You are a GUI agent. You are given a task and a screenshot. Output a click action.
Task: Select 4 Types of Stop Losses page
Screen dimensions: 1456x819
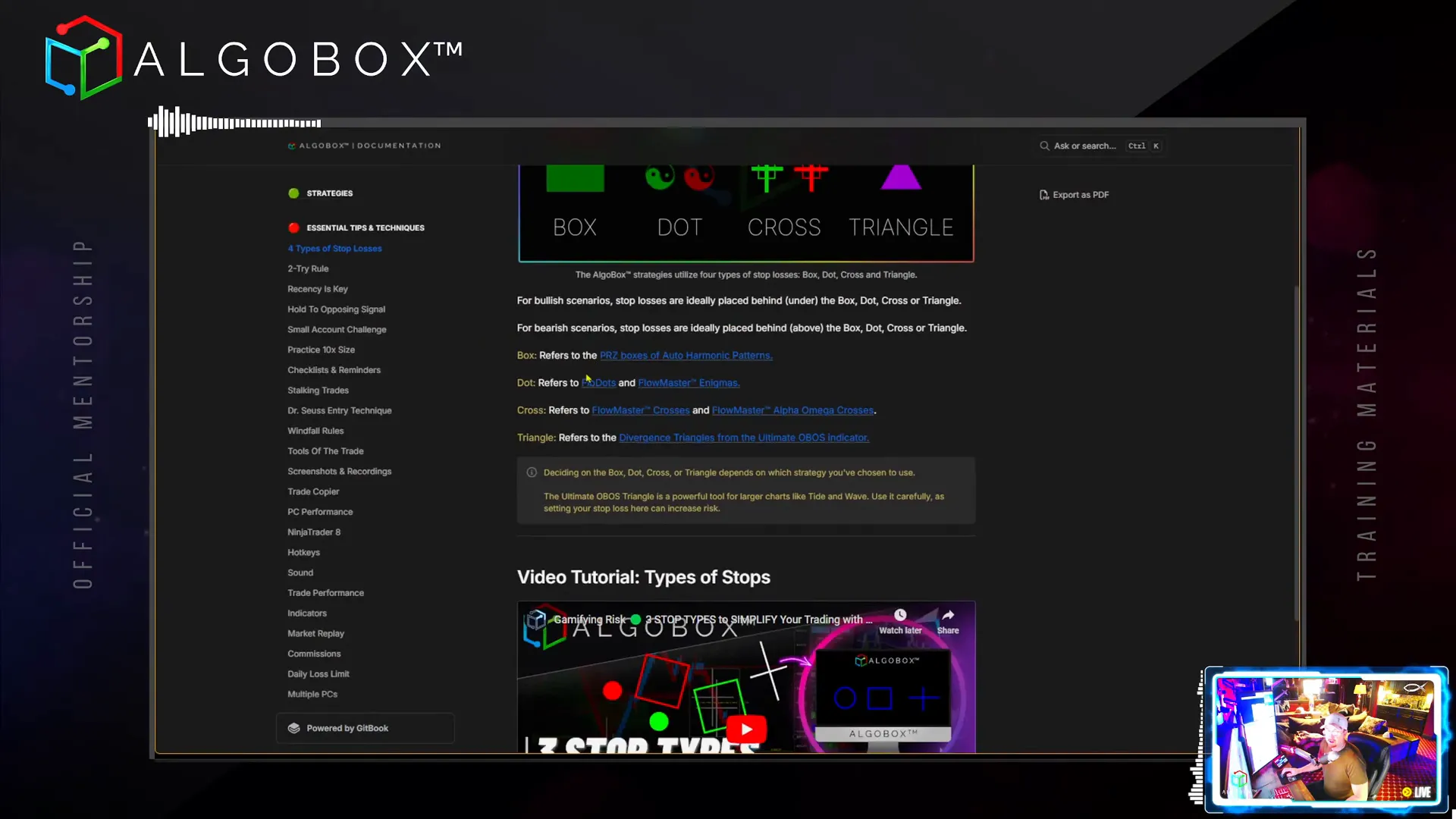(x=334, y=248)
